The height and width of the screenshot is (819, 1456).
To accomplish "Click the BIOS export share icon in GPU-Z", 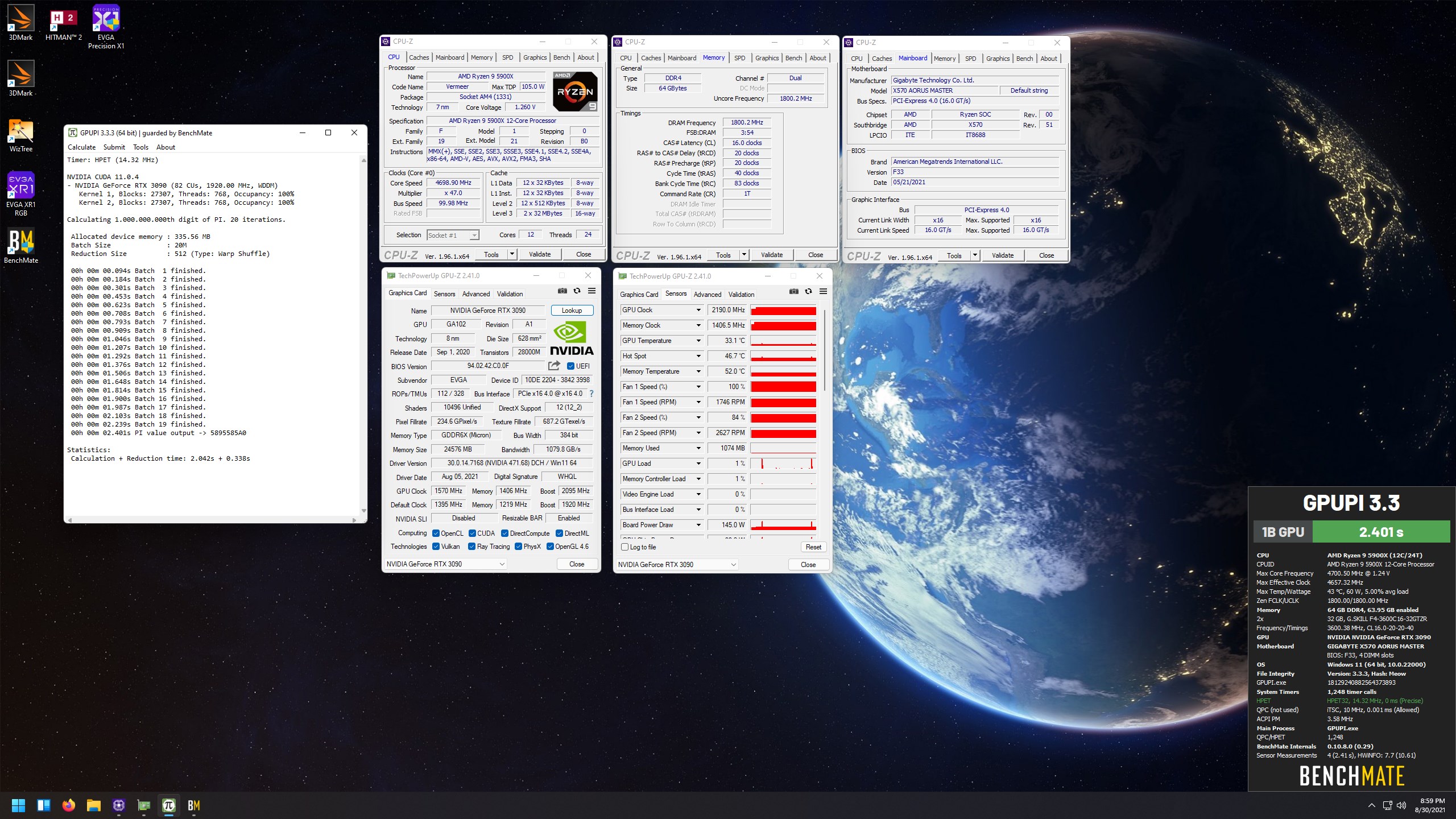I will (554, 366).
